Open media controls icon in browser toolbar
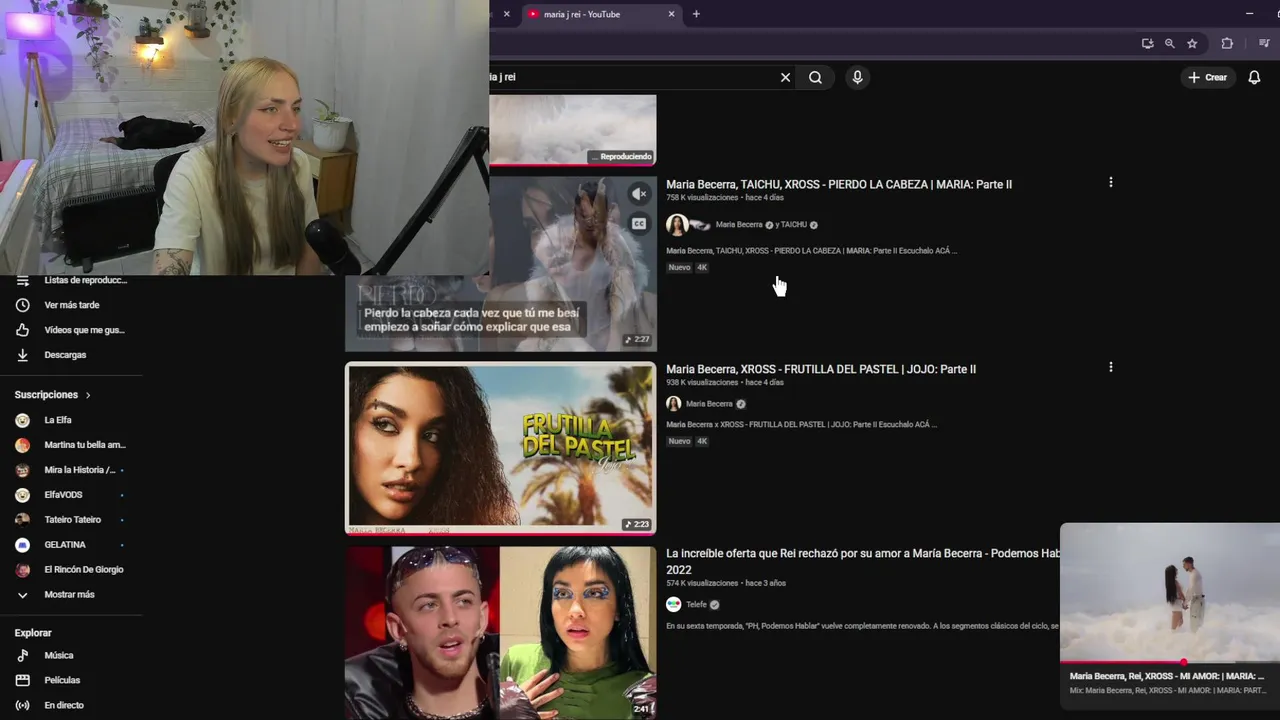This screenshot has width=1280, height=720. pyautogui.click(x=1264, y=43)
